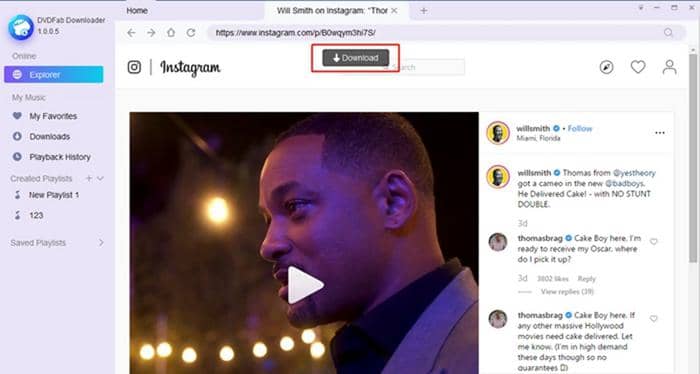Screen dimensions: 700x374
Task: Open the window dropdown menu arrow in title bar
Action: pyautogui.click(x=640, y=8)
